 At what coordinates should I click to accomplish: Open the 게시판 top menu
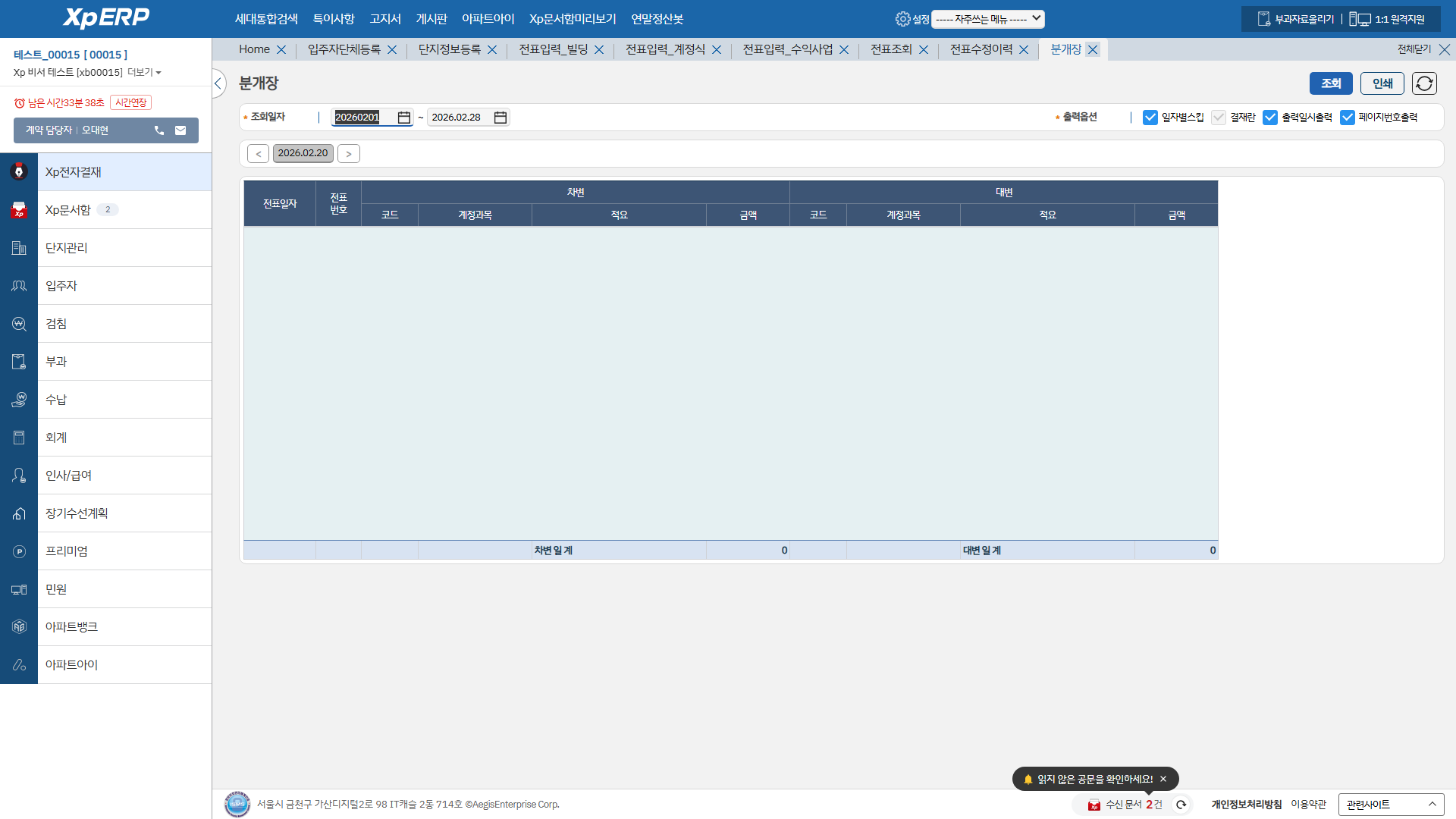coord(431,19)
